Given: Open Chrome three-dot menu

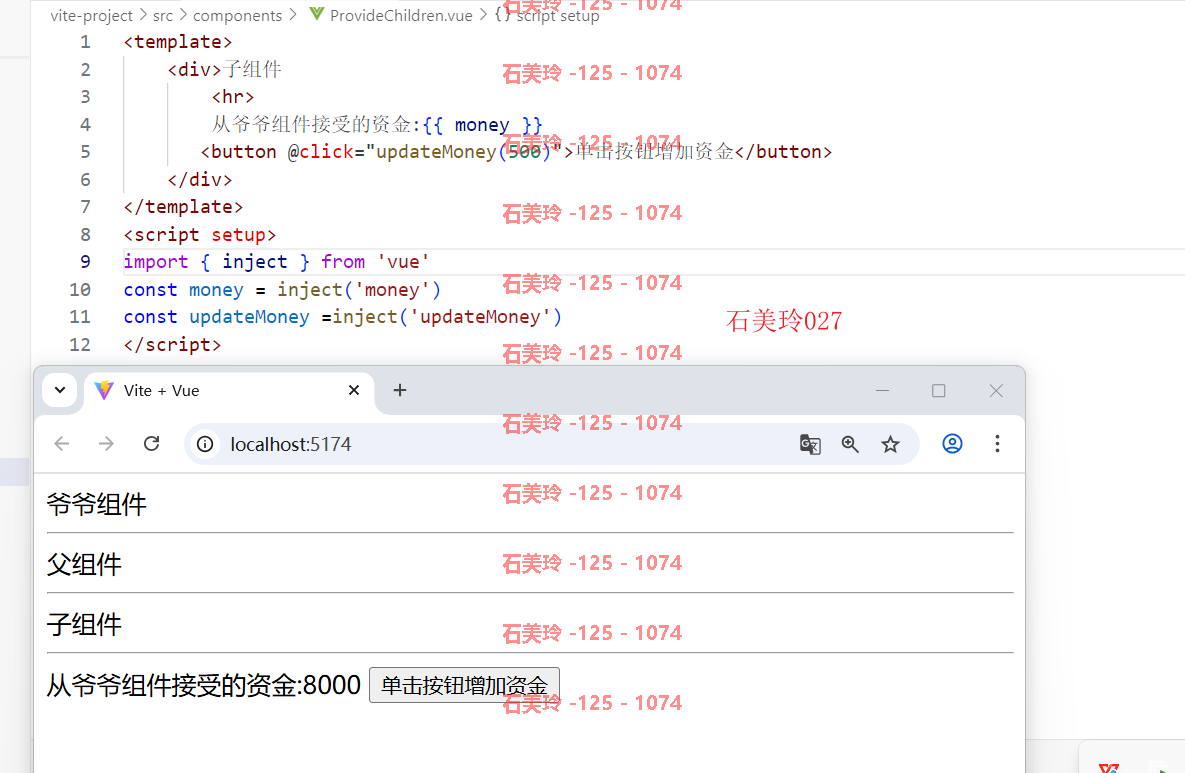Looking at the screenshot, I should coord(998,444).
